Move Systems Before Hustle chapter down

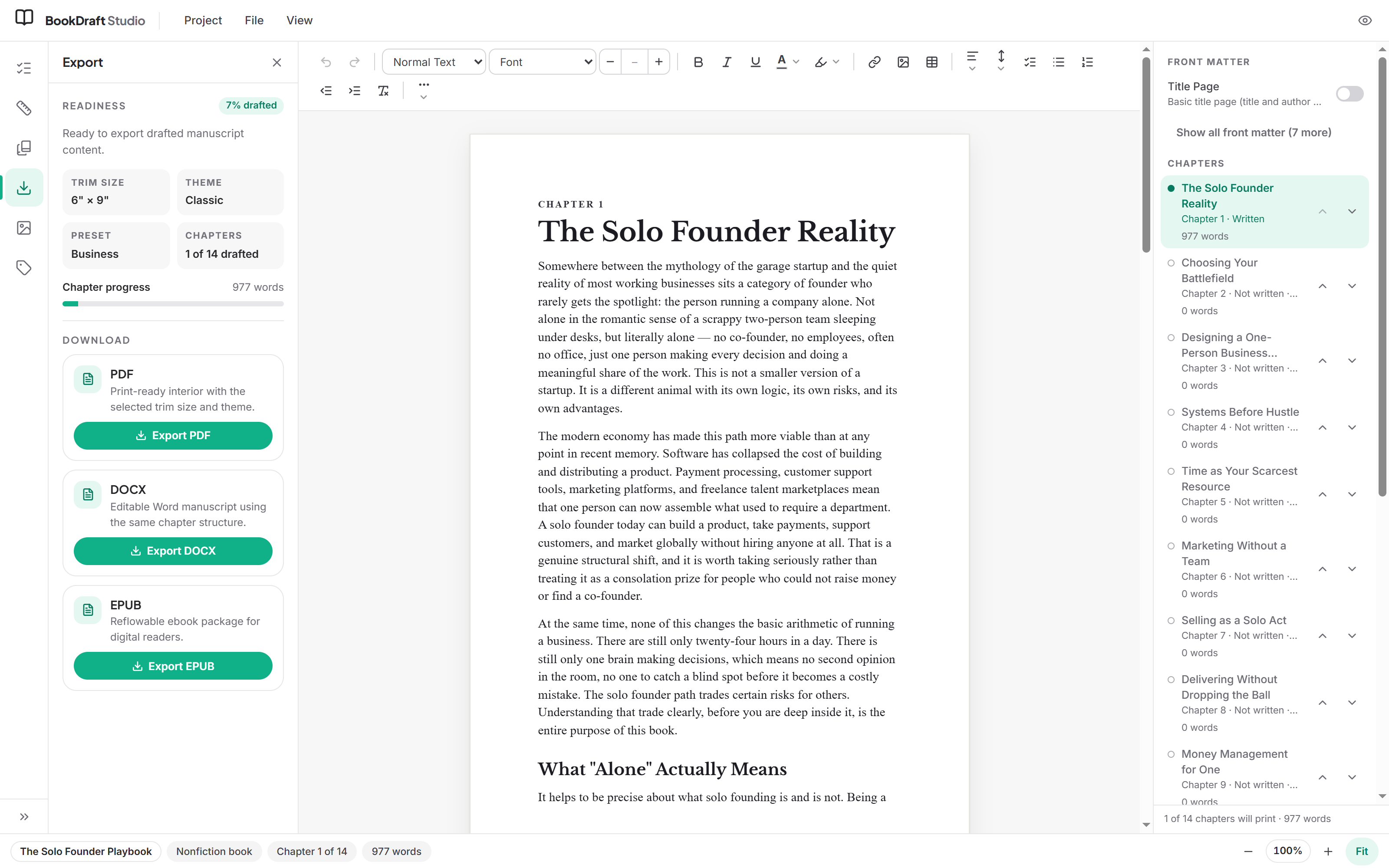click(1352, 427)
